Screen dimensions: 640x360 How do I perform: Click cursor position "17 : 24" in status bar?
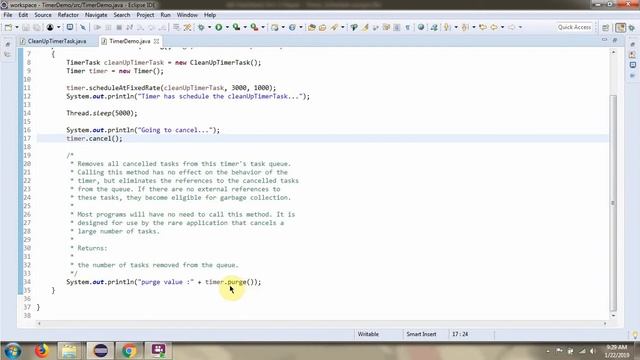(x=460, y=334)
